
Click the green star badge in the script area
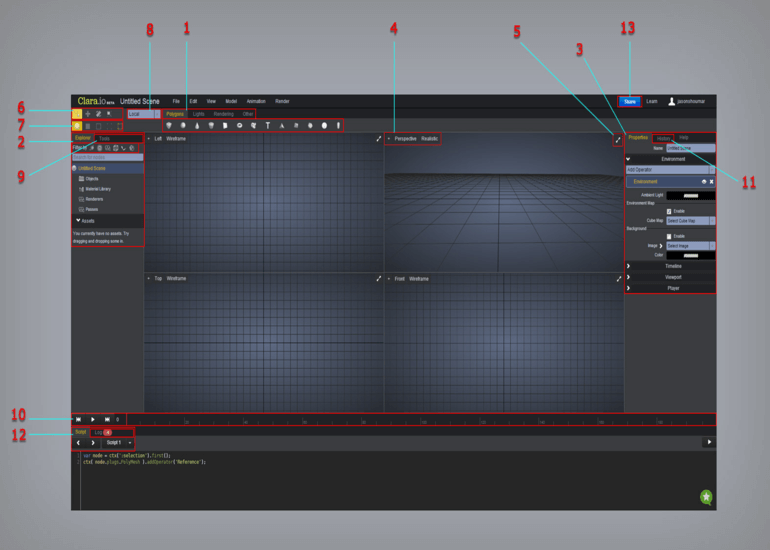[x=706, y=497]
